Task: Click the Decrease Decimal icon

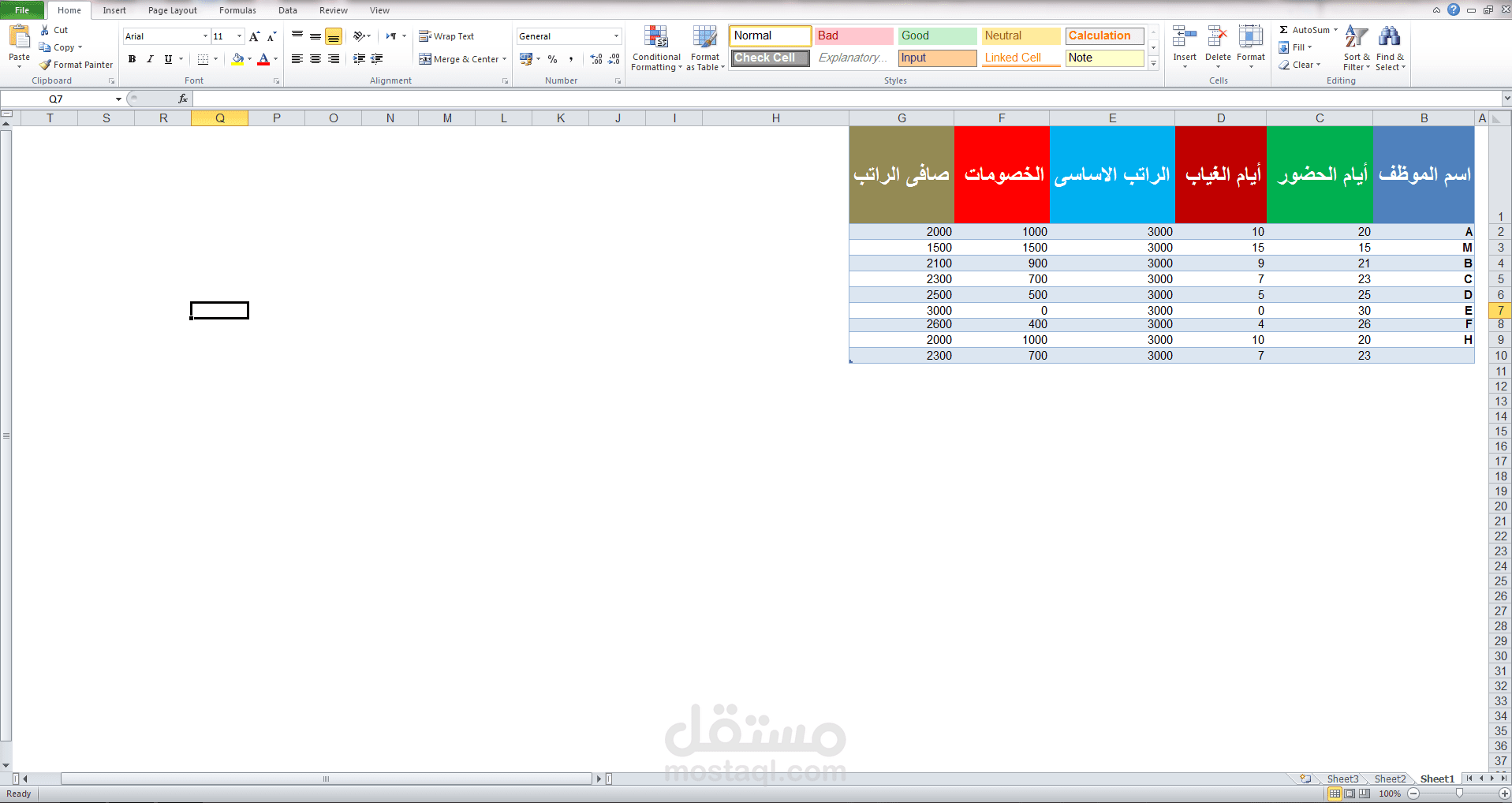Action: (614, 59)
